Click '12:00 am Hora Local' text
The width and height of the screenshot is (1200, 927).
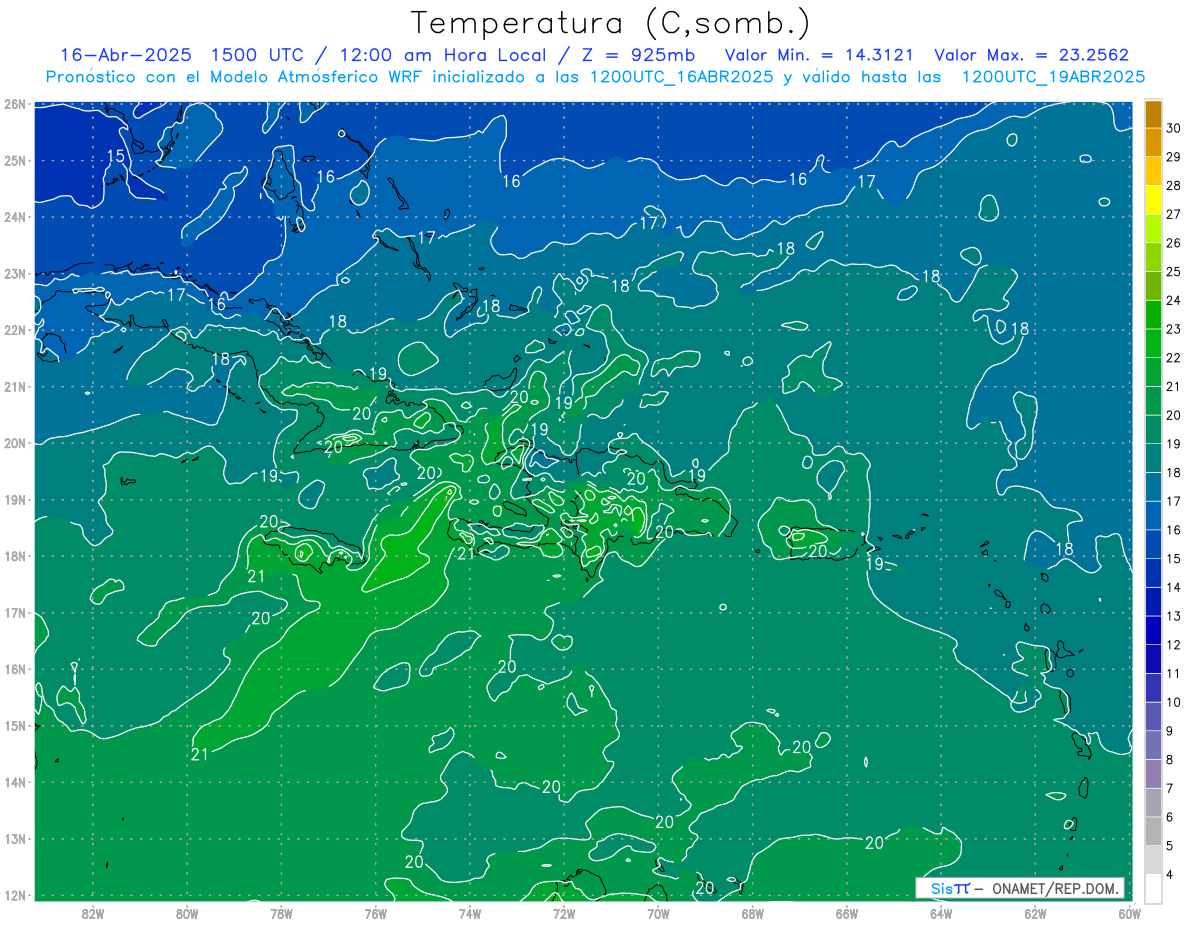(x=442, y=55)
